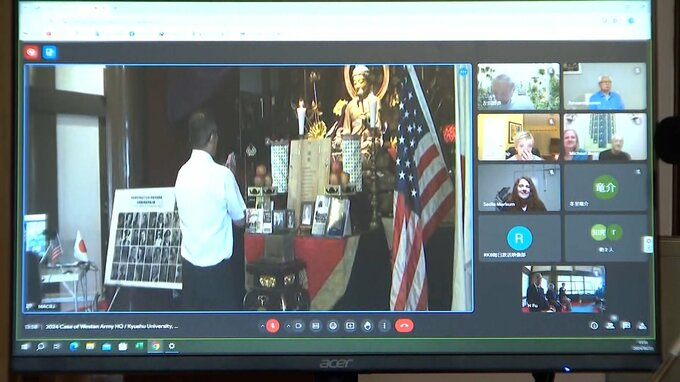
Task: Open the activities icon in Meet
Action: click(642, 326)
